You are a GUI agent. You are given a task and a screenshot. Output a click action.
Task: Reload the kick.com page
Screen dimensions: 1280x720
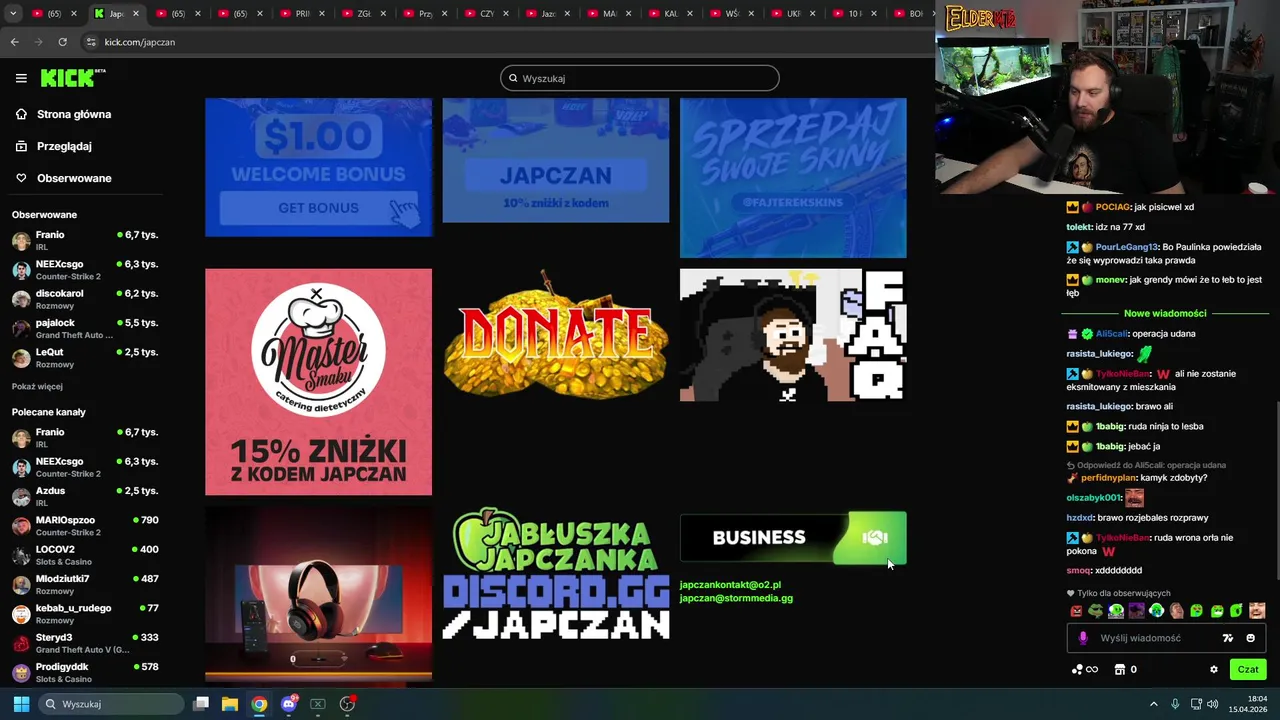point(62,42)
